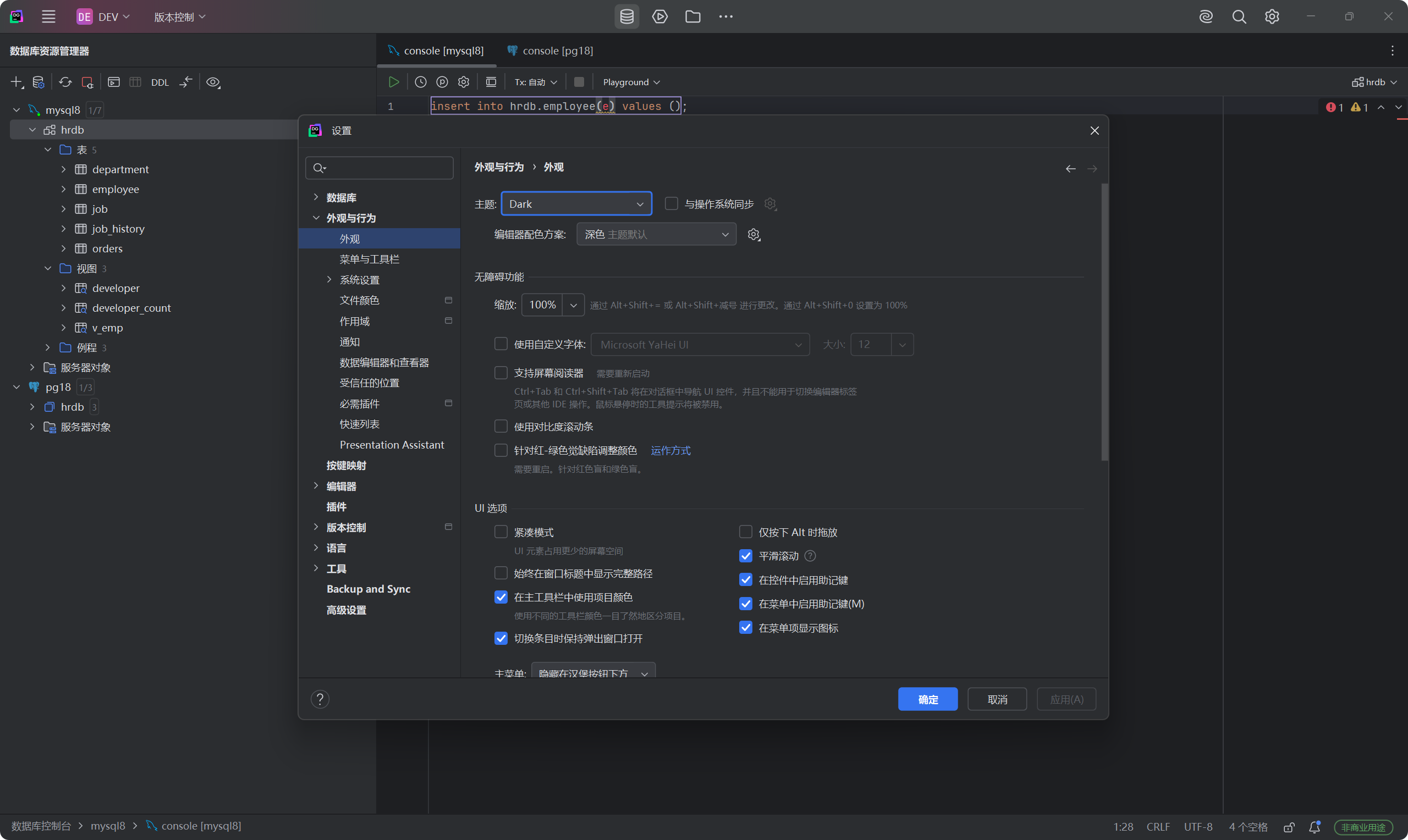Disable the smooth scrolling checkbox
The height and width of the screenshot is (840, 1408).
coord(746,556)
